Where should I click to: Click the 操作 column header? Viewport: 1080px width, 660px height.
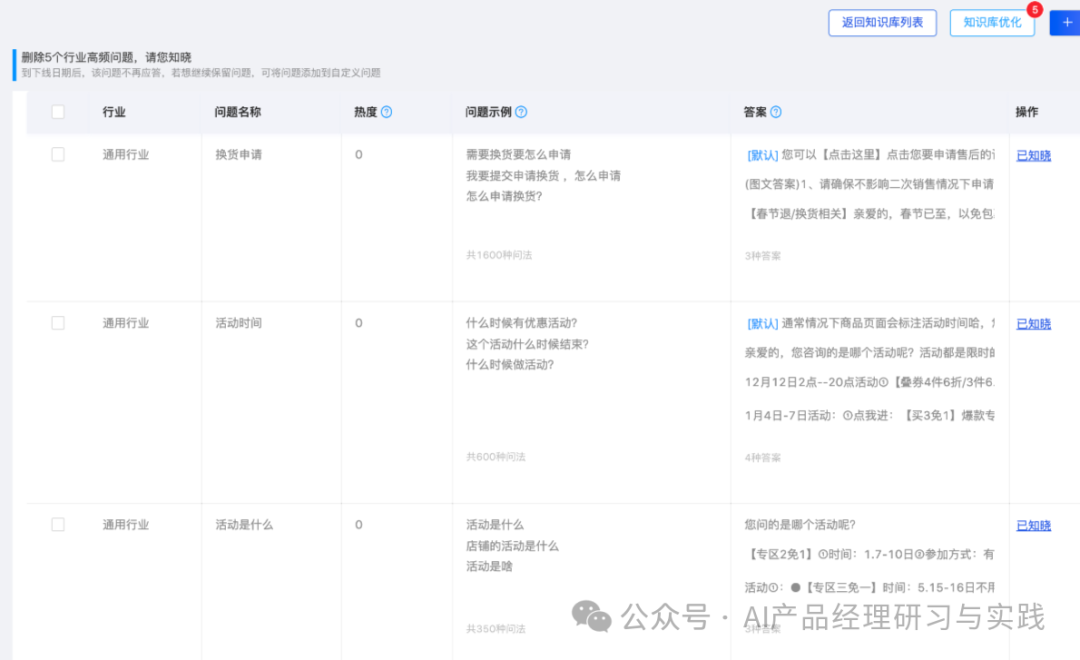[x=1027, y=112]
